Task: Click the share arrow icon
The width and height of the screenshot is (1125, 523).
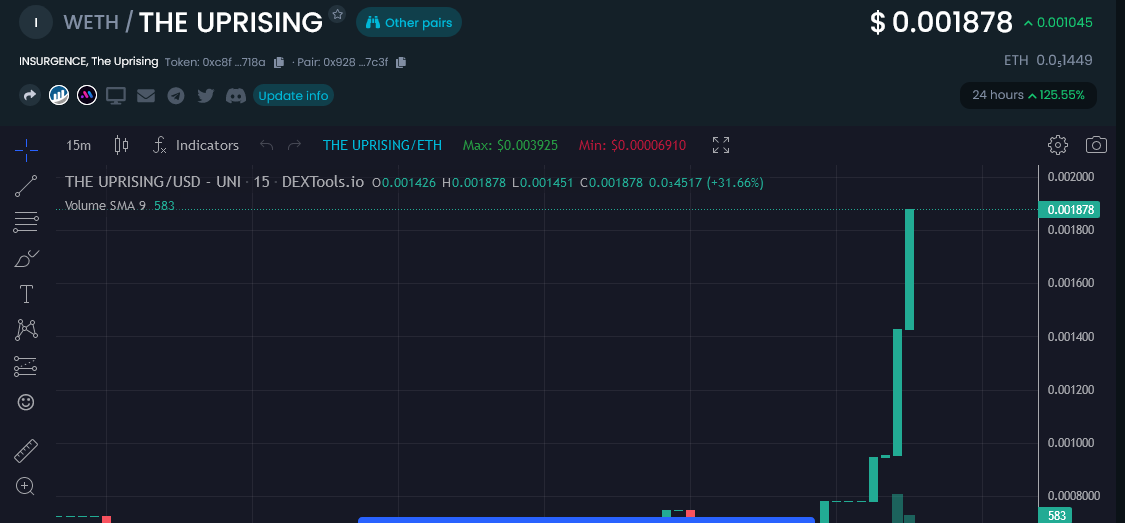Action: (x=29, y=95)
